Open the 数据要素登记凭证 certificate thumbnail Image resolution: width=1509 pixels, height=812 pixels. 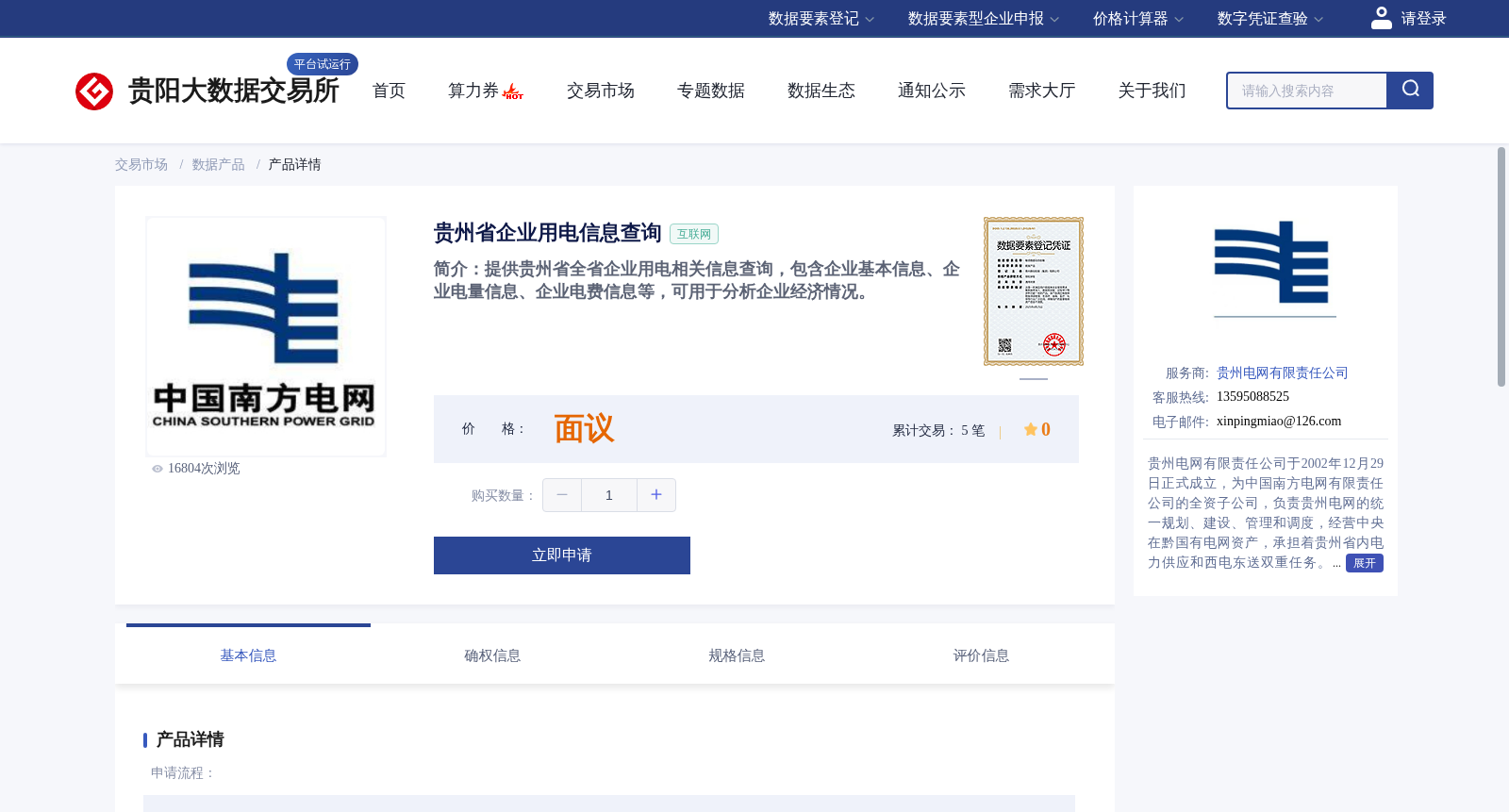1034,291
